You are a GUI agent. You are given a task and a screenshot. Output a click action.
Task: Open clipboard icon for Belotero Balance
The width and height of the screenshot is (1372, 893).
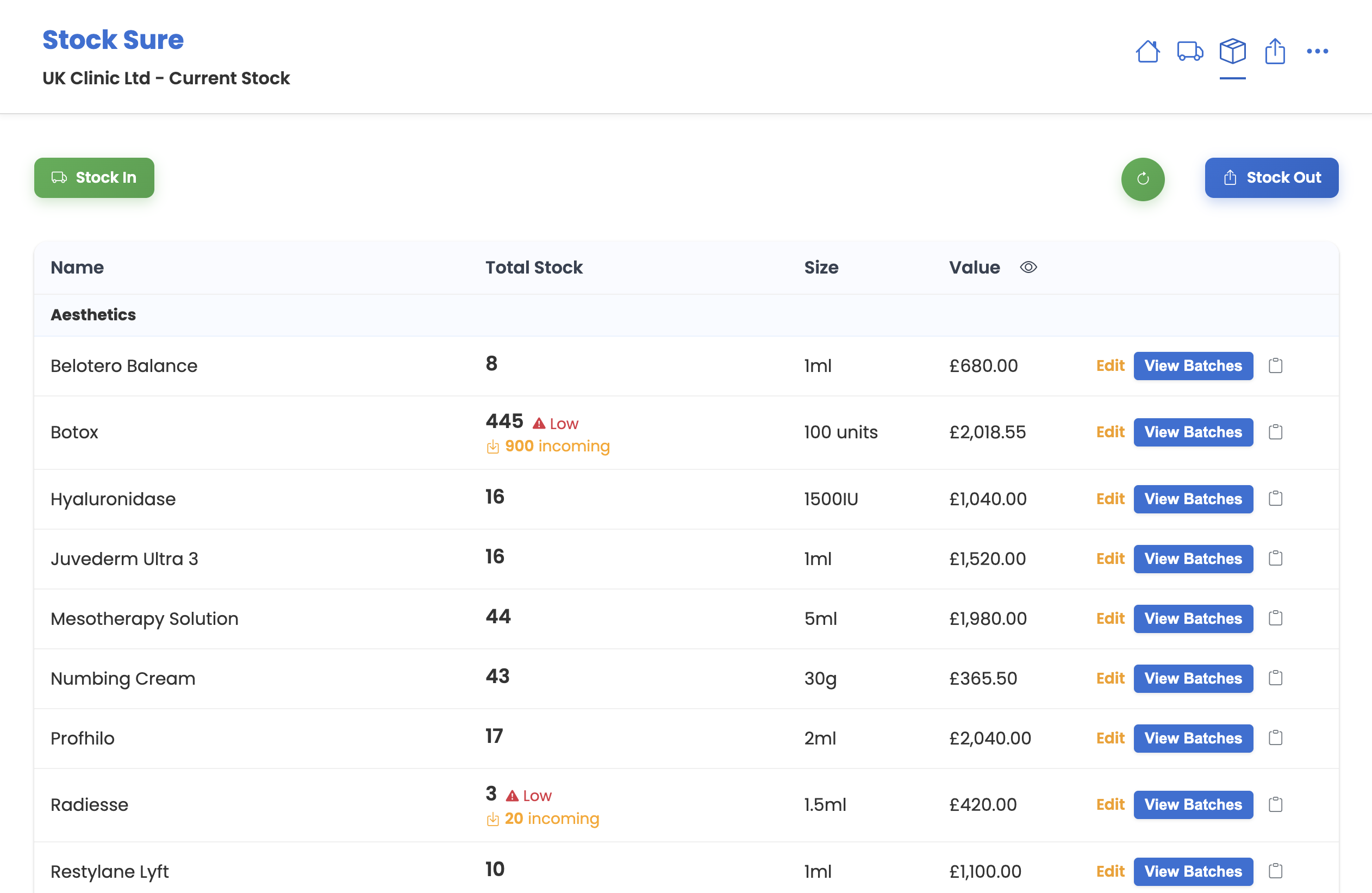click(1275, 365)
